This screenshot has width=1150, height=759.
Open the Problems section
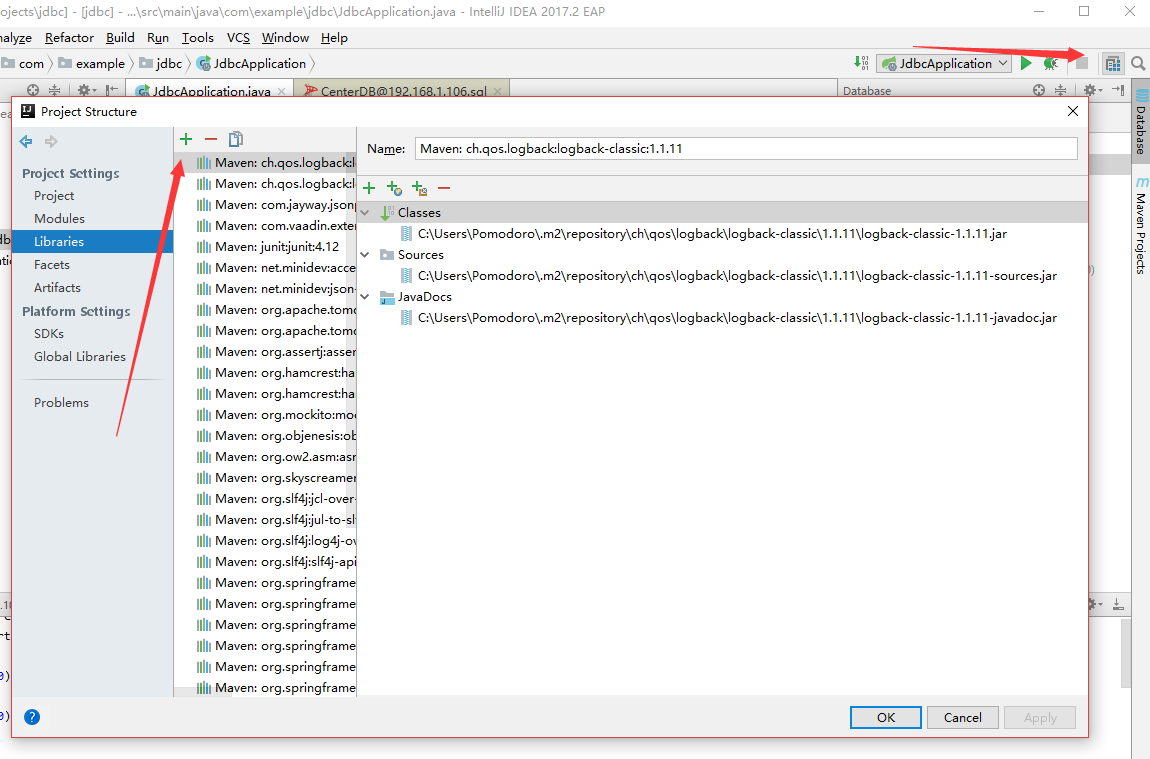point(61,403)
